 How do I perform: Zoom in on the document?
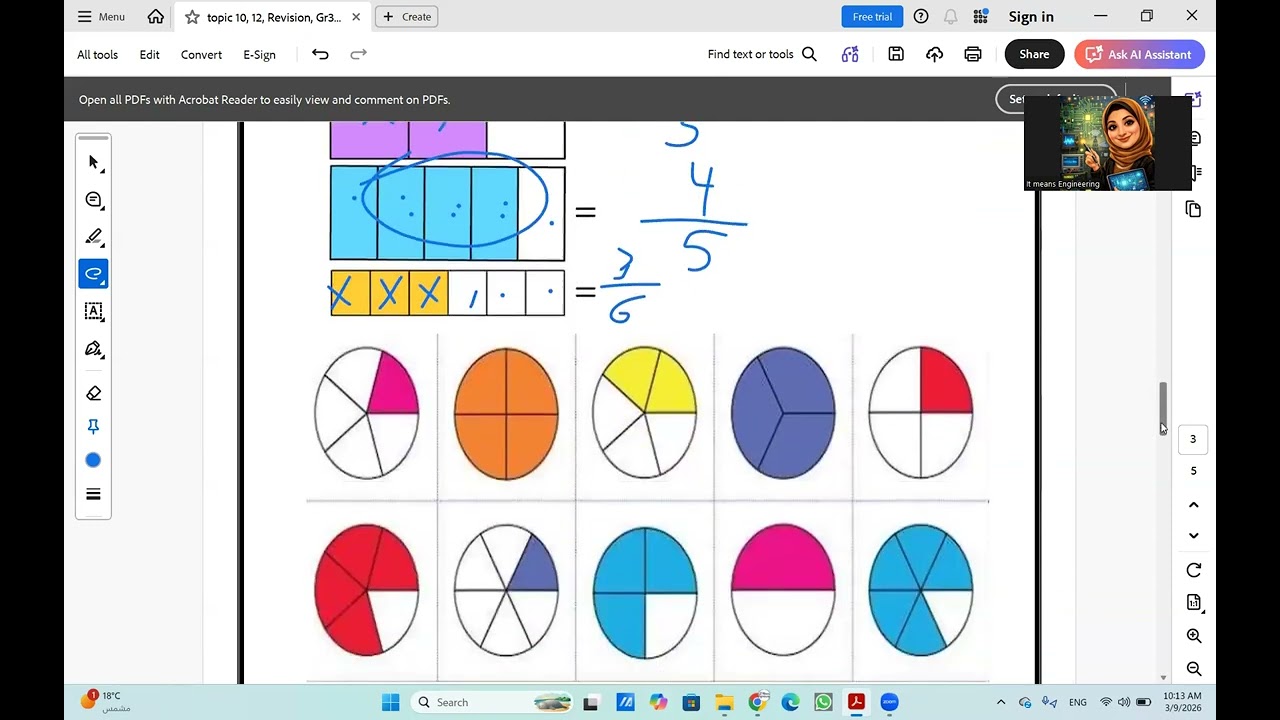1193,636
